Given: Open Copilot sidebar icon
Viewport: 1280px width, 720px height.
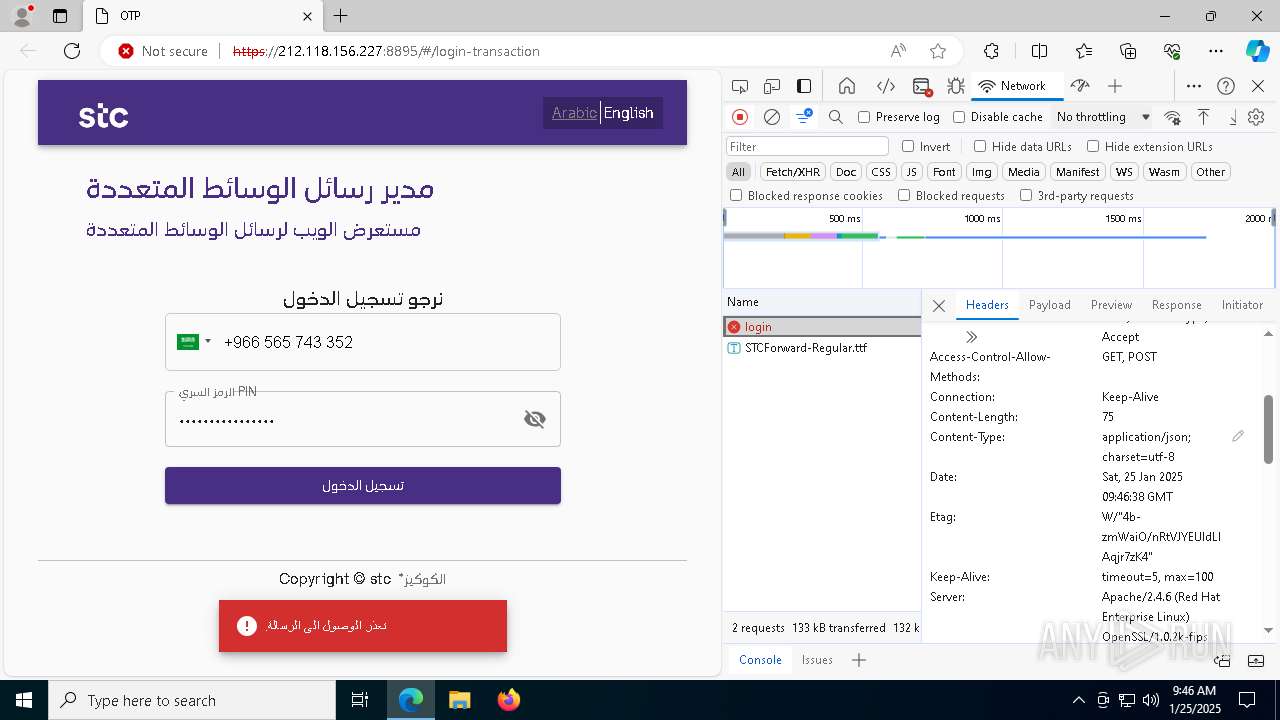Looking at the screenshot, I should pos(1257,51).
